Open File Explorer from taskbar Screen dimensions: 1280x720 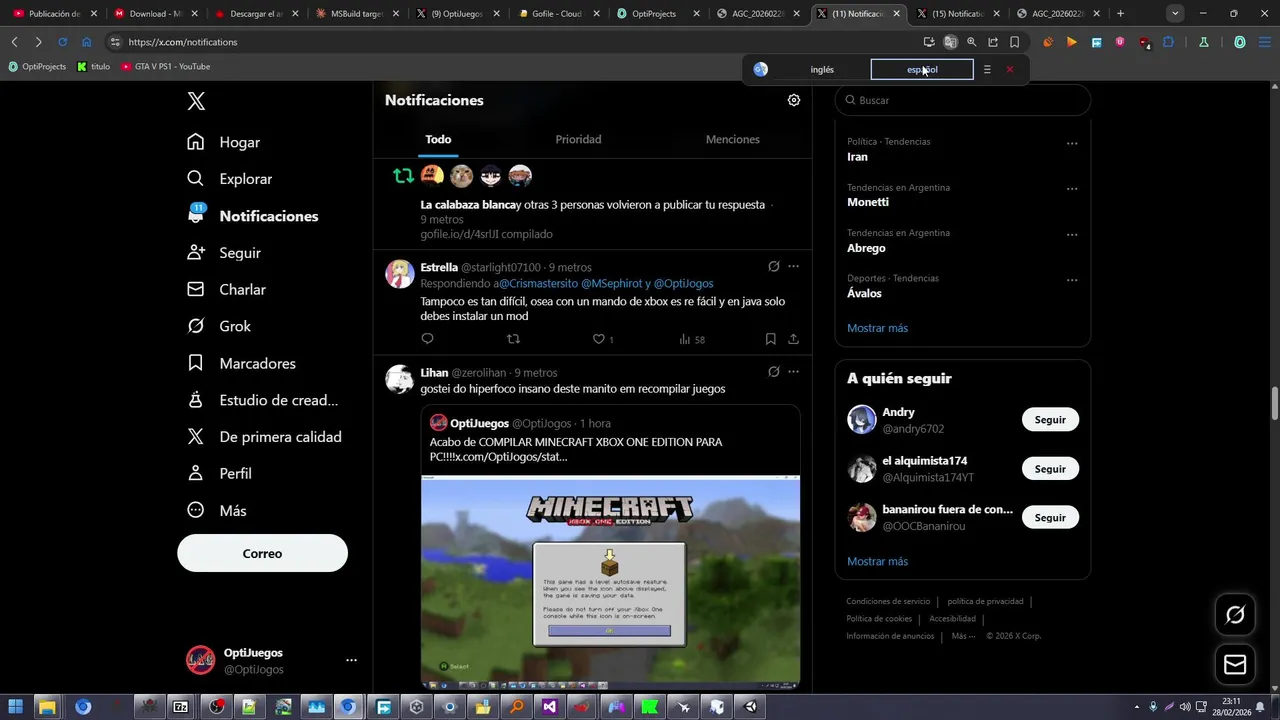tap(47, 707)
